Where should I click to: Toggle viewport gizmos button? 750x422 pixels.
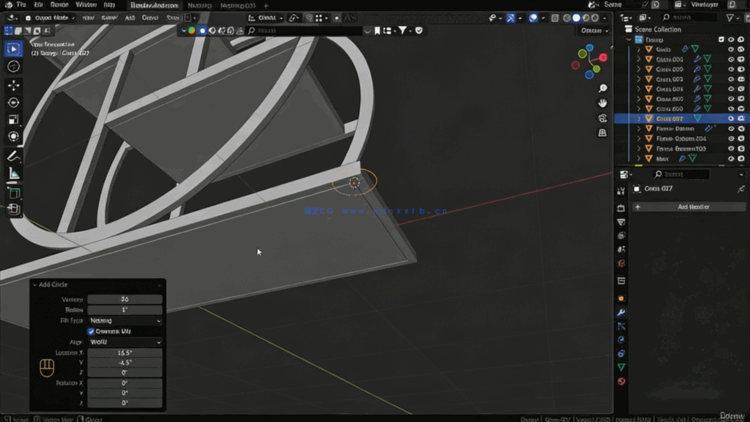(510, 18)
